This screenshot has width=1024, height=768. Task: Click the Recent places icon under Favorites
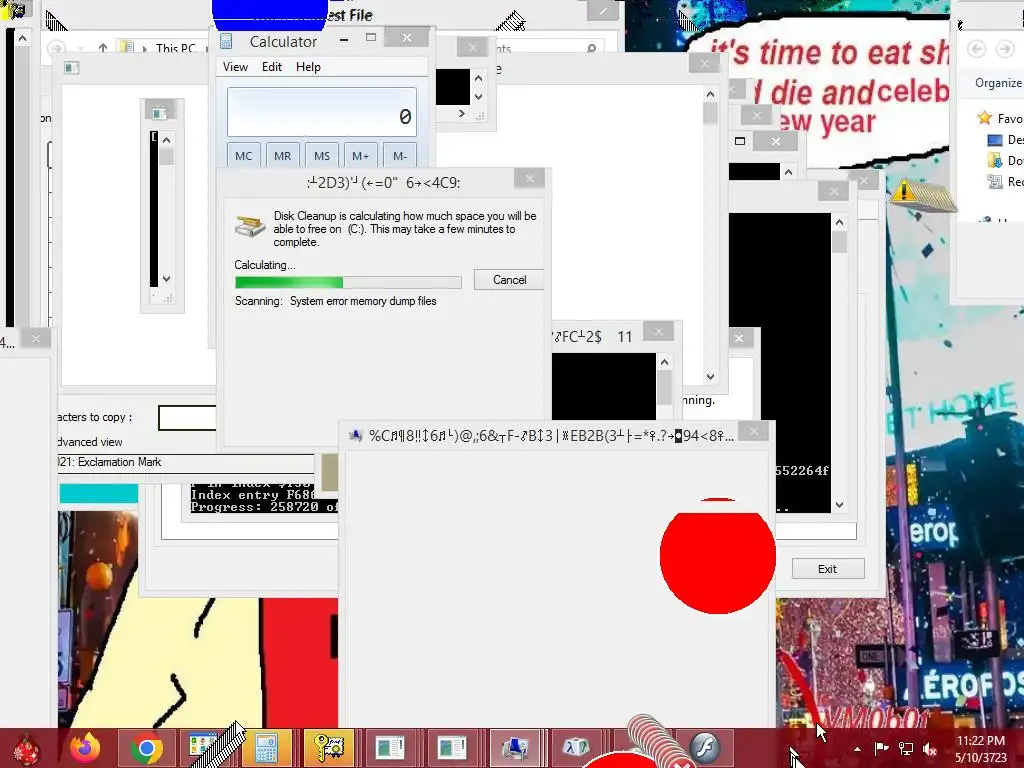pyautogui.click(x=995, y=182)
